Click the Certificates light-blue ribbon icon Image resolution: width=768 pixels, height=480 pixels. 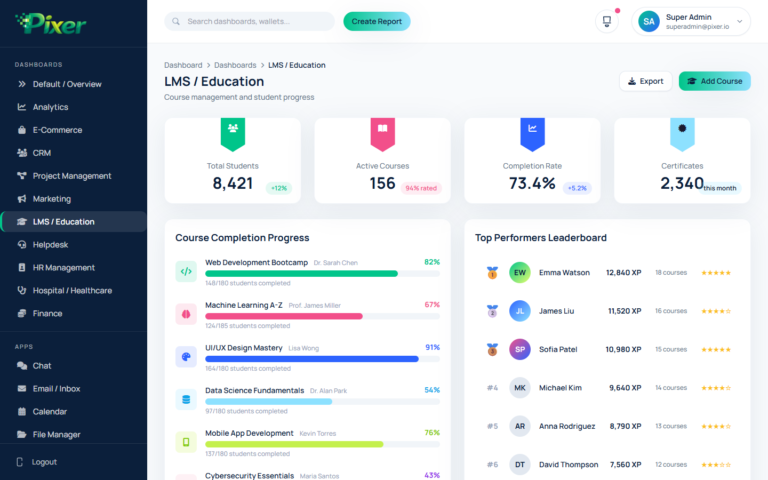682,134
